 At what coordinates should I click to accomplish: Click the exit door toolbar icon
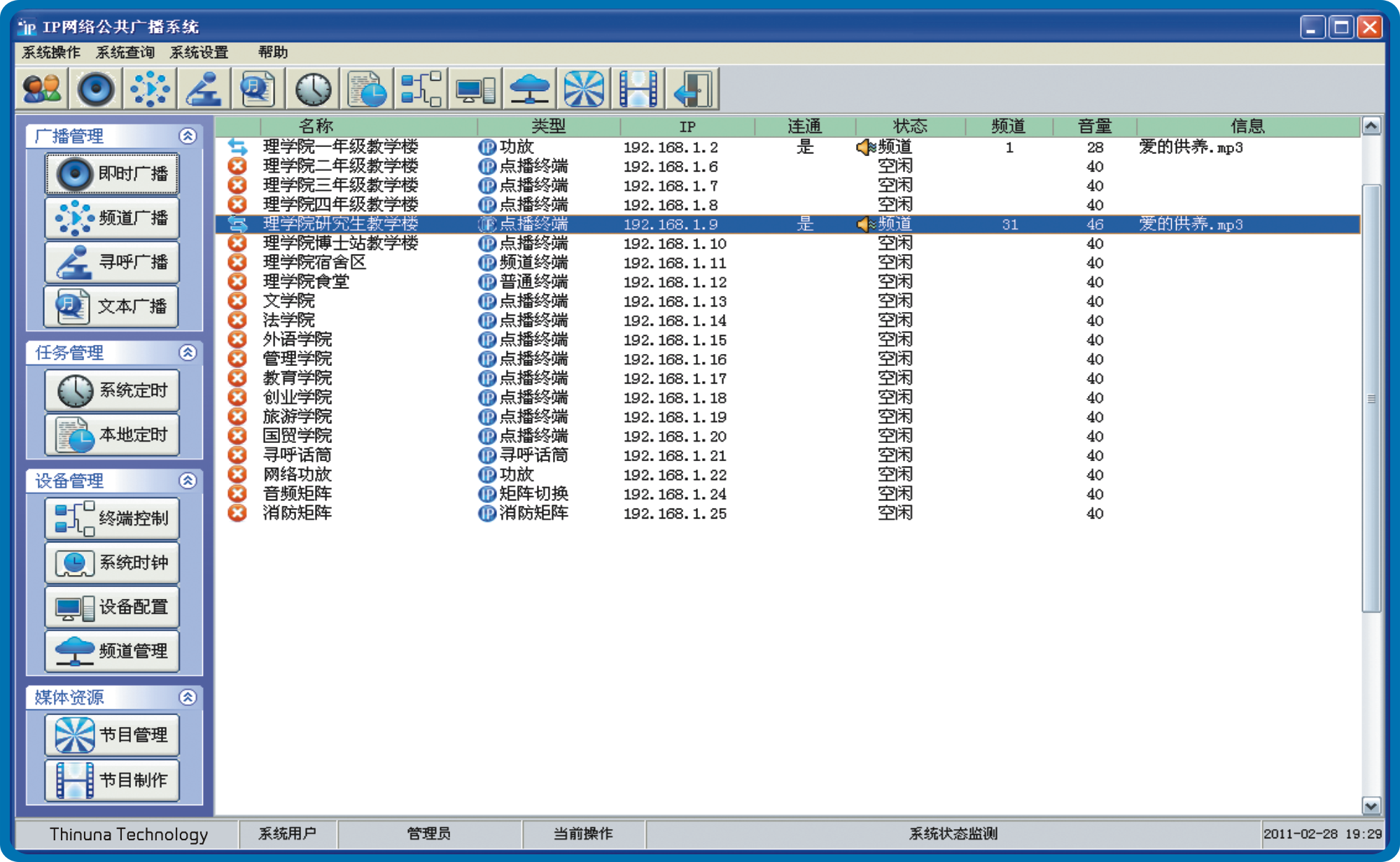point(692,89)
